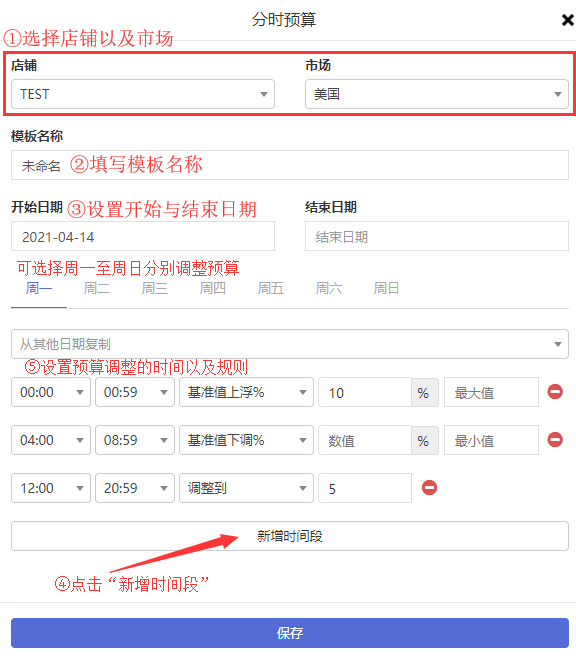Remove the 04:00–08:59 time period row

coord(555,440)
